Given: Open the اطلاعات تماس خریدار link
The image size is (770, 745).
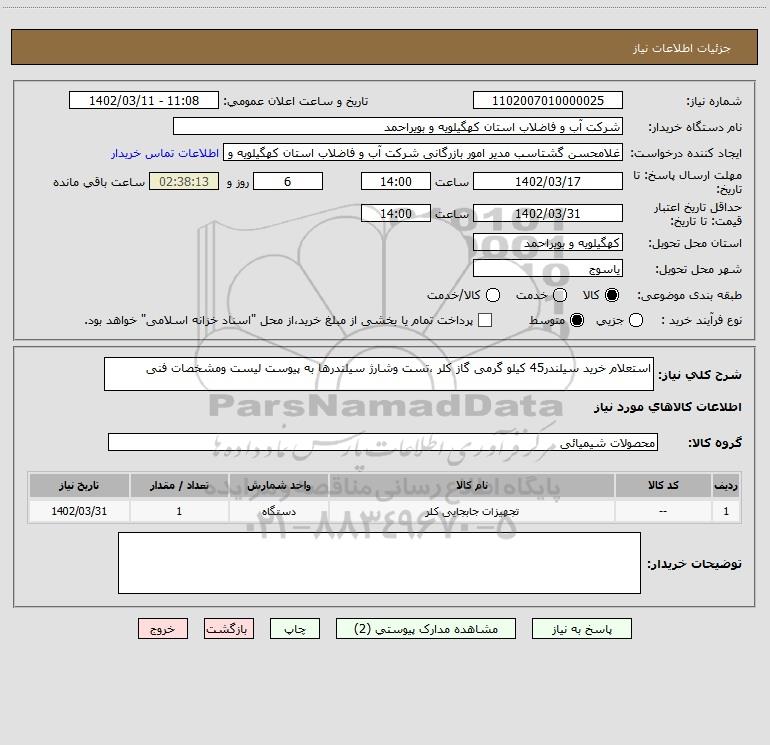Looking at the screenshot, I should (x=165, y=153).
